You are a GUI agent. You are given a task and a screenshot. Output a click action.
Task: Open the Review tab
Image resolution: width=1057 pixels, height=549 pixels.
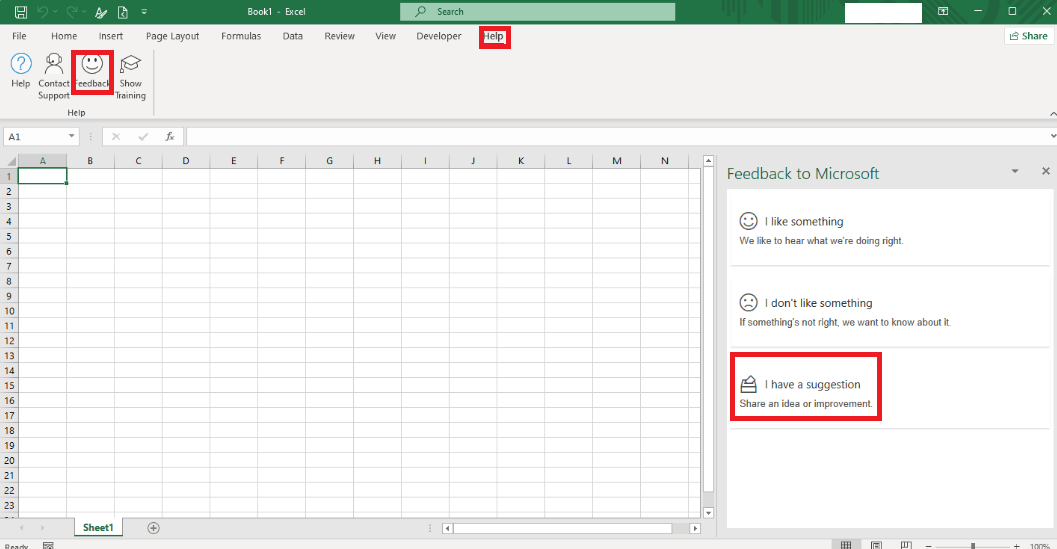pos(339,36)
